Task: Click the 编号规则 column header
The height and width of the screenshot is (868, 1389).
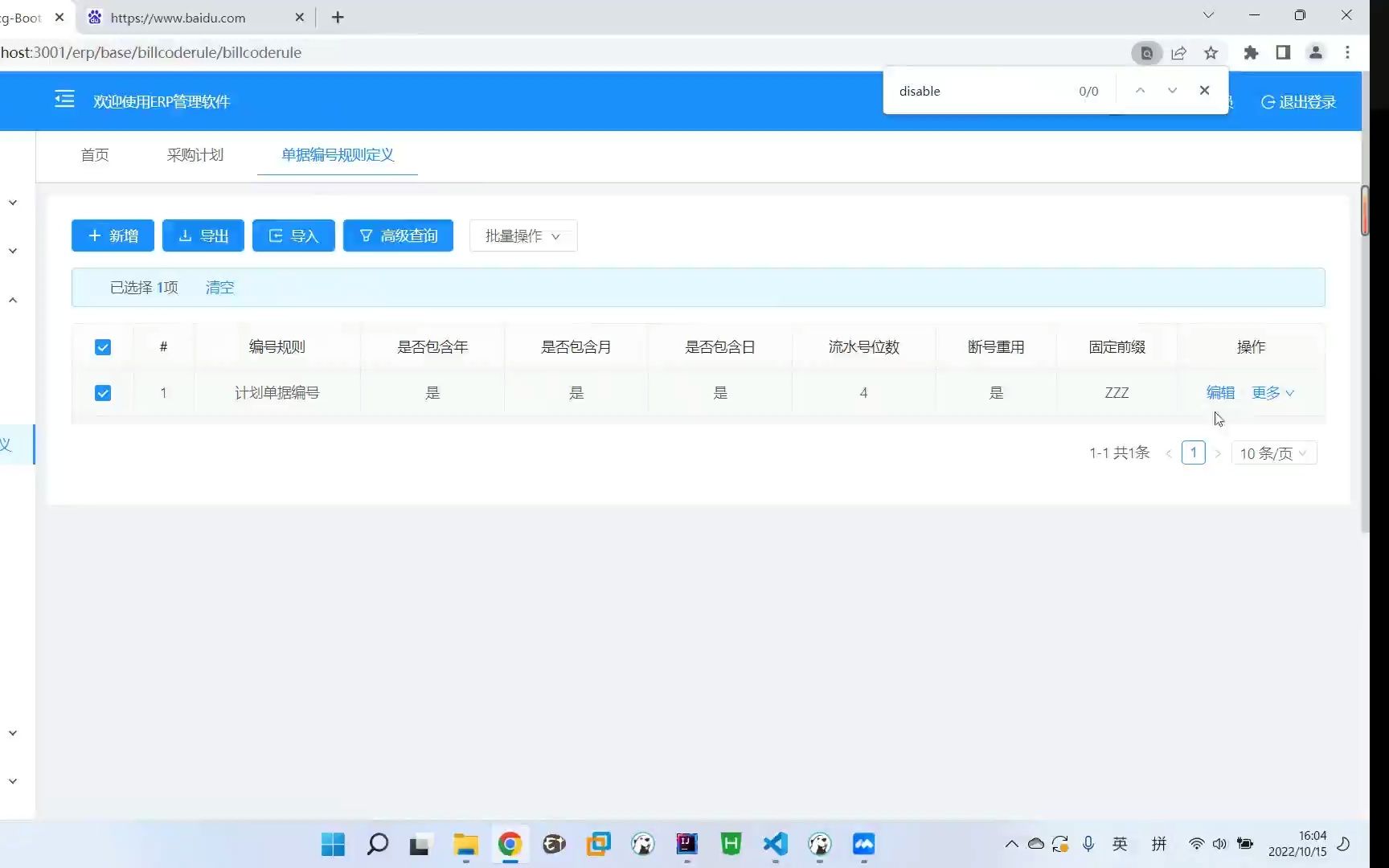Action: coord(277,346)
